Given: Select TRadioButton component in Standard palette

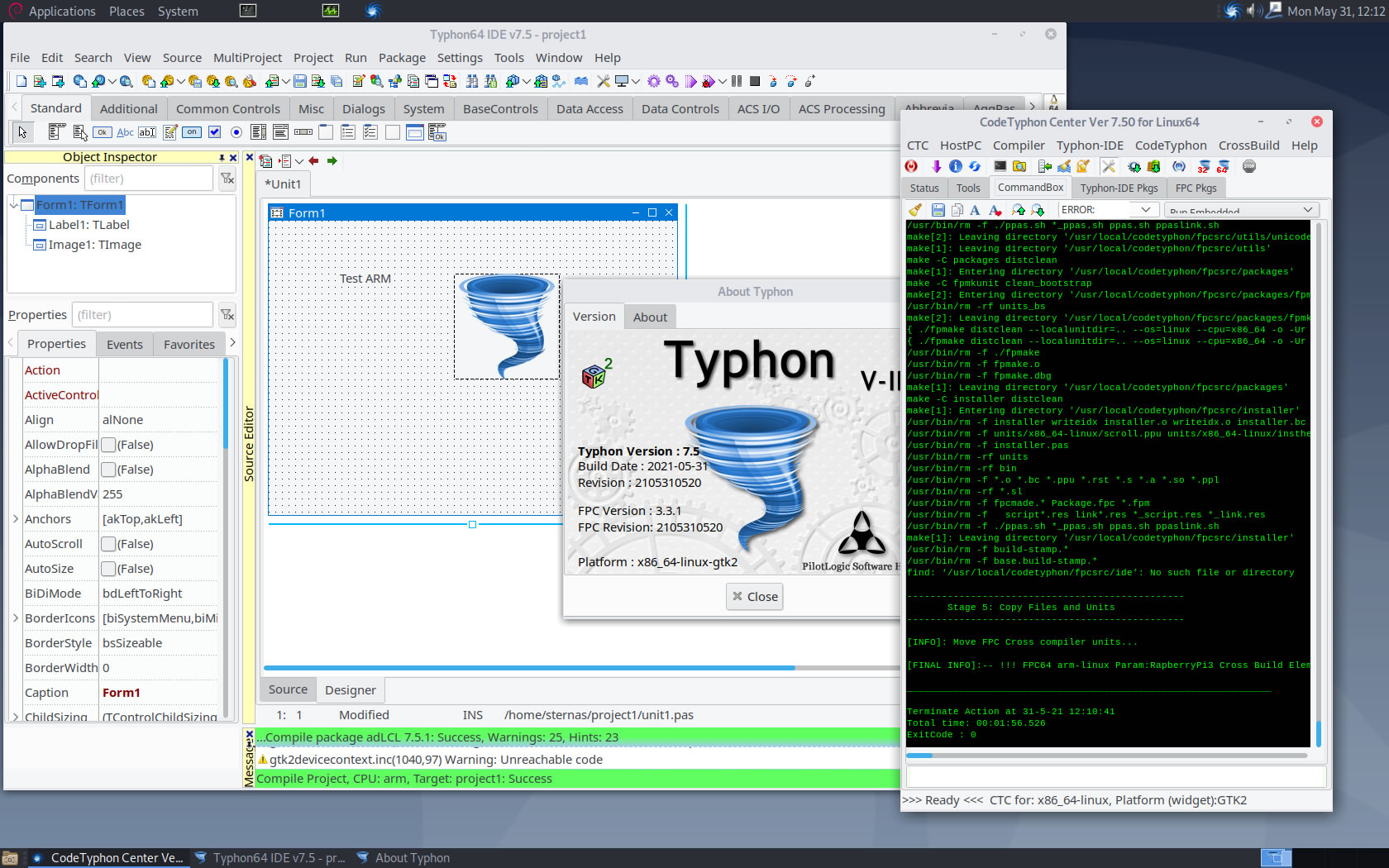Looking at the screenshot, I should tap(236, 132).
